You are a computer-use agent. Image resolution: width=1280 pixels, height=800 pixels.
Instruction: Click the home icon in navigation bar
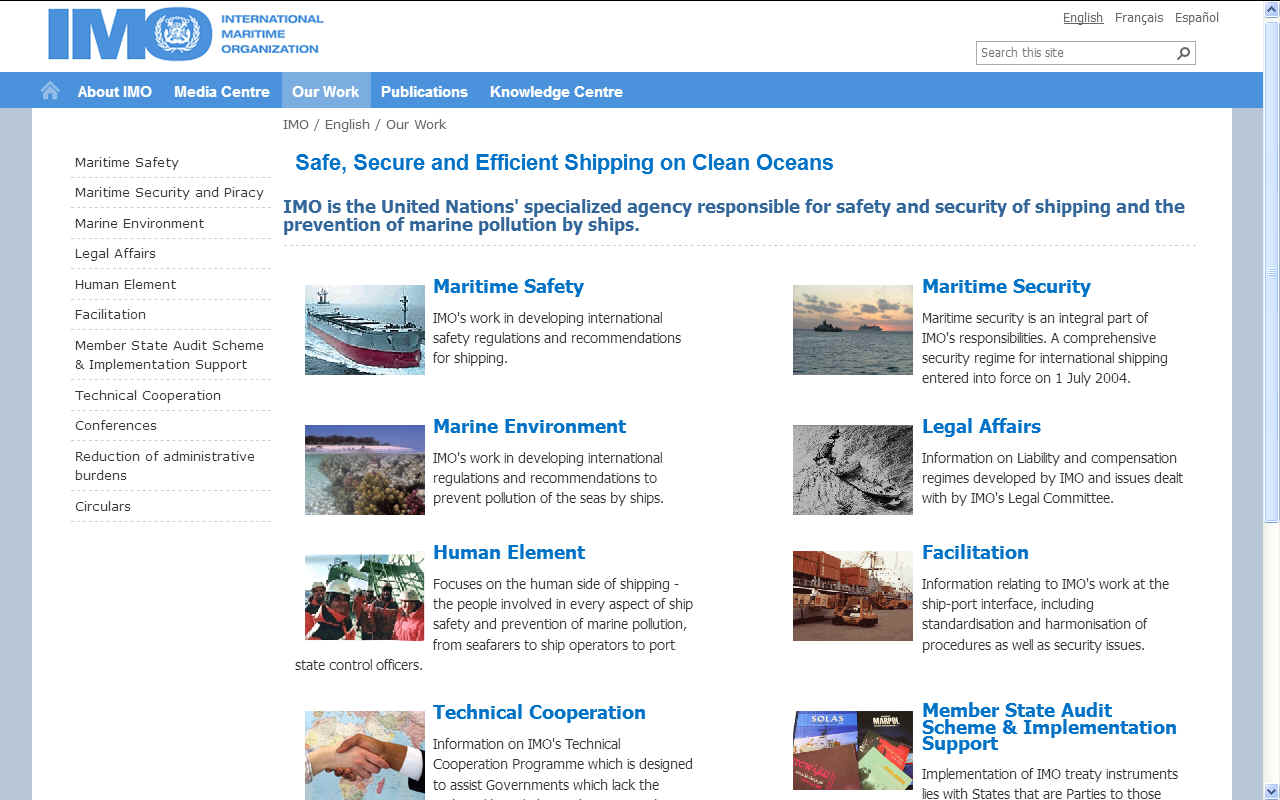50,91
